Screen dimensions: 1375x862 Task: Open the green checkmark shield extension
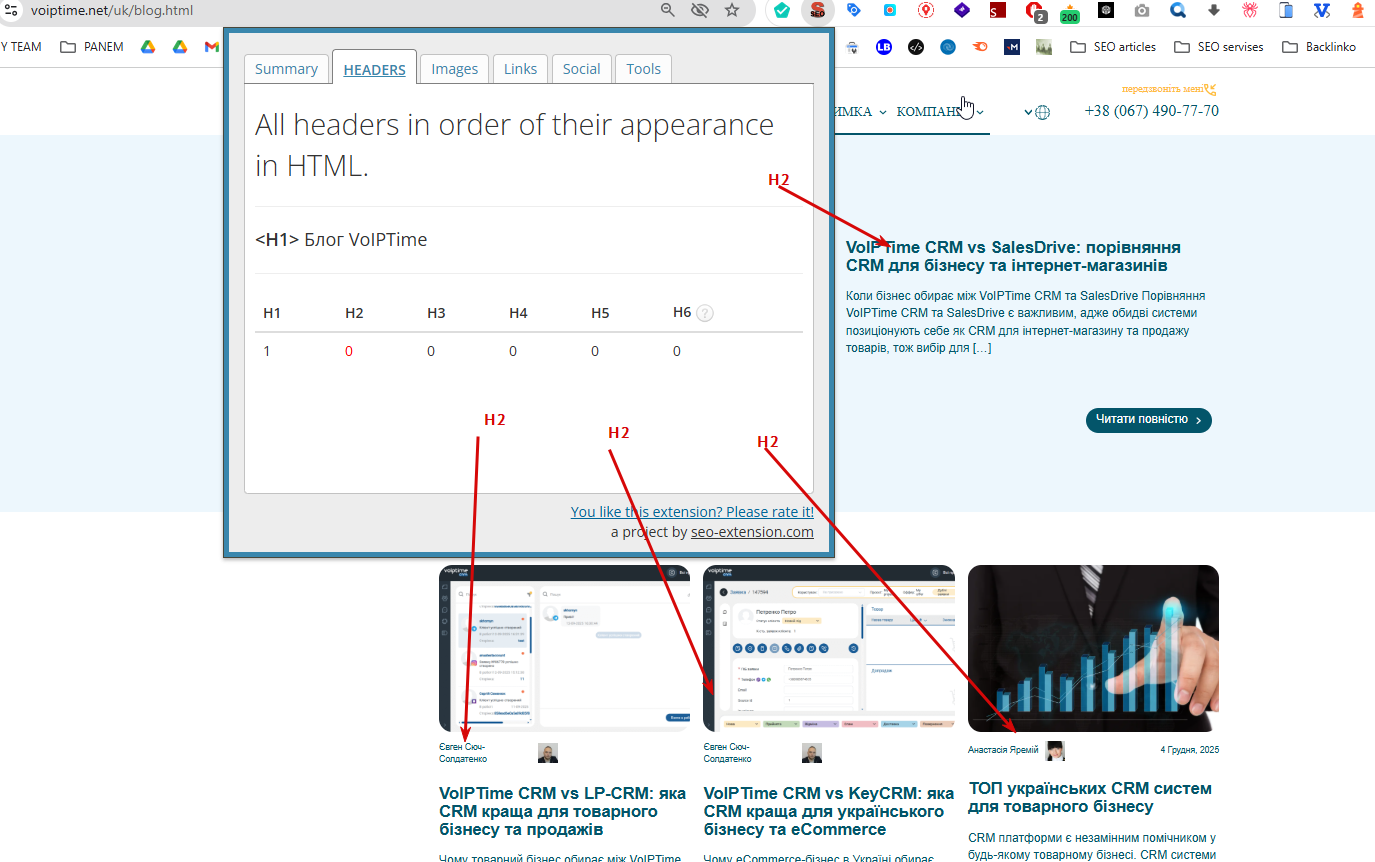tap(783, 10)
